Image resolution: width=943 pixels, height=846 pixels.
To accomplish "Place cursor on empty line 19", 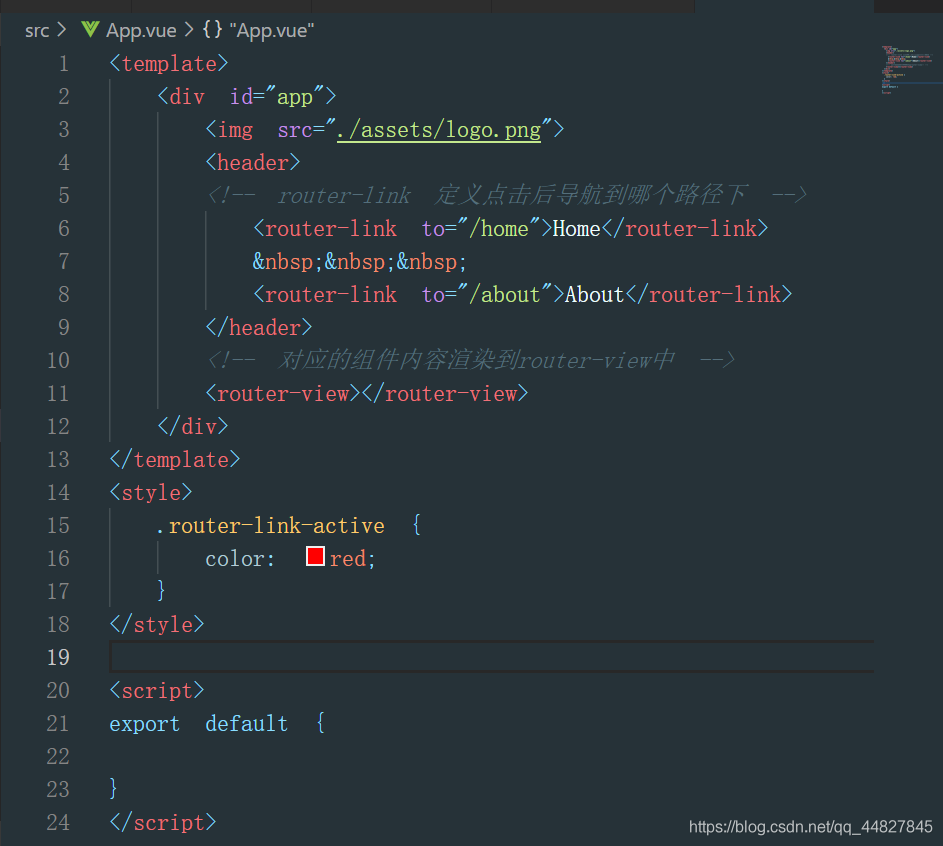I will coord(492,657).
